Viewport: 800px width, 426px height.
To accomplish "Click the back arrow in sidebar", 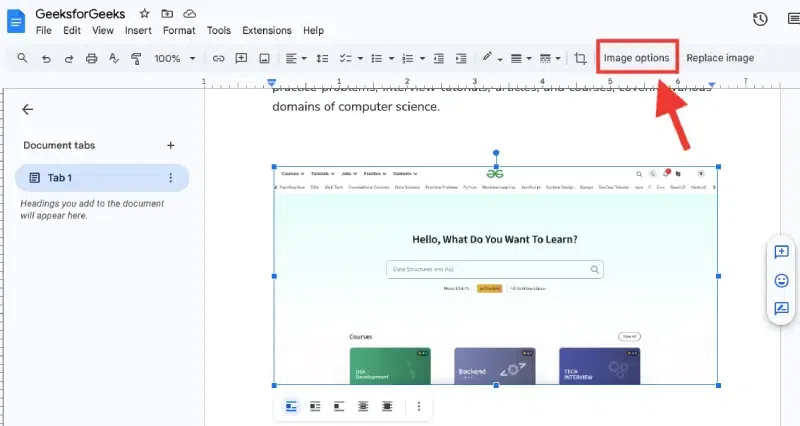I will point(28,109).
